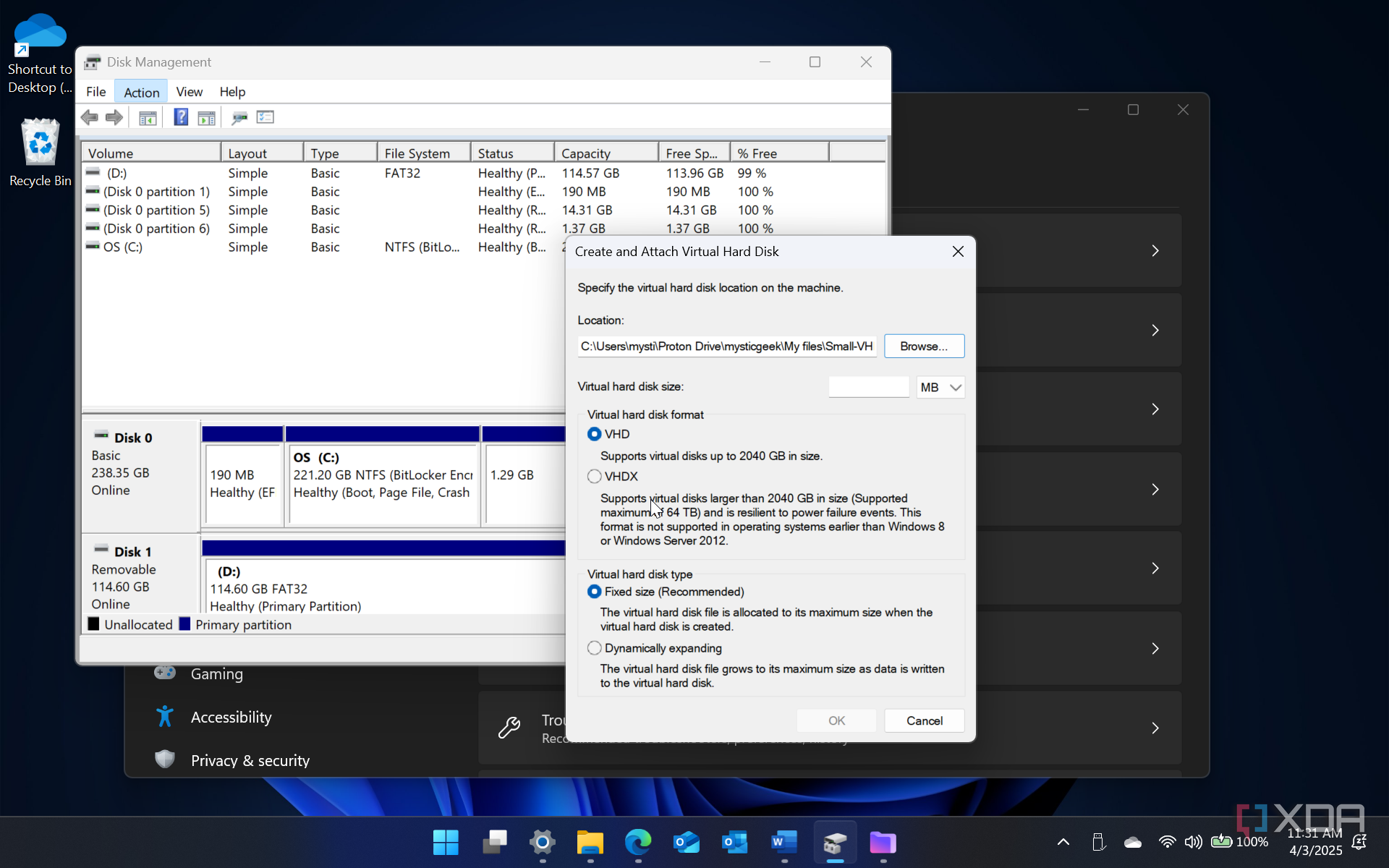Click the Virtual hard disk size field
Screen dimensions: 1389x868
868,388
